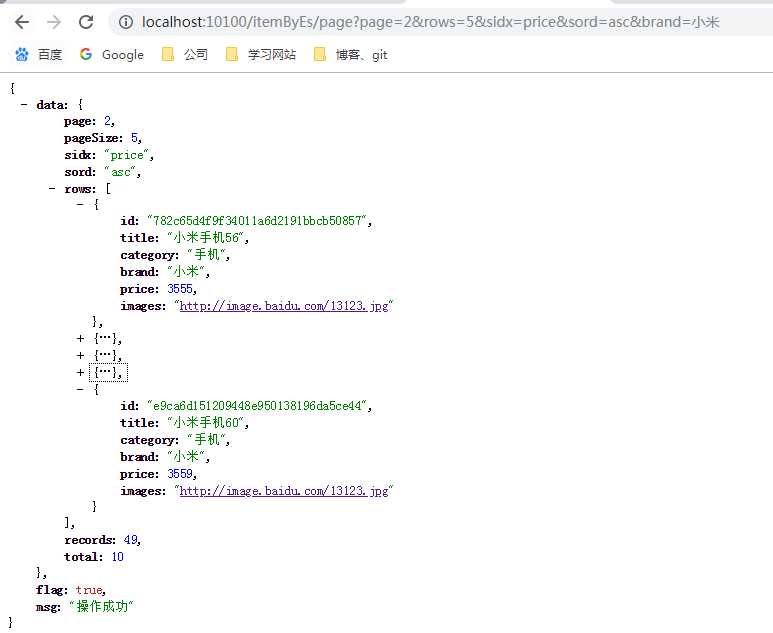
Task: Click the browser back arrow
Action: 22,22
